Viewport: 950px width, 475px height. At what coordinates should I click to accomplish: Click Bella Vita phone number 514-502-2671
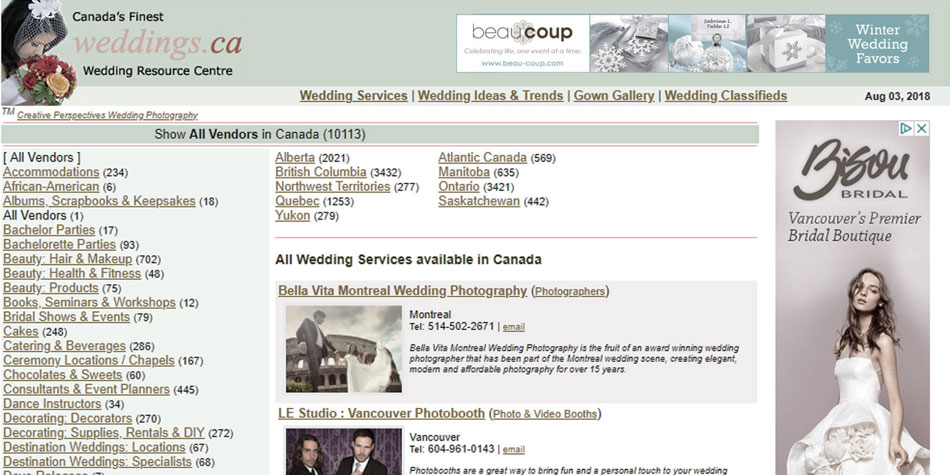[x=460, y=327]
